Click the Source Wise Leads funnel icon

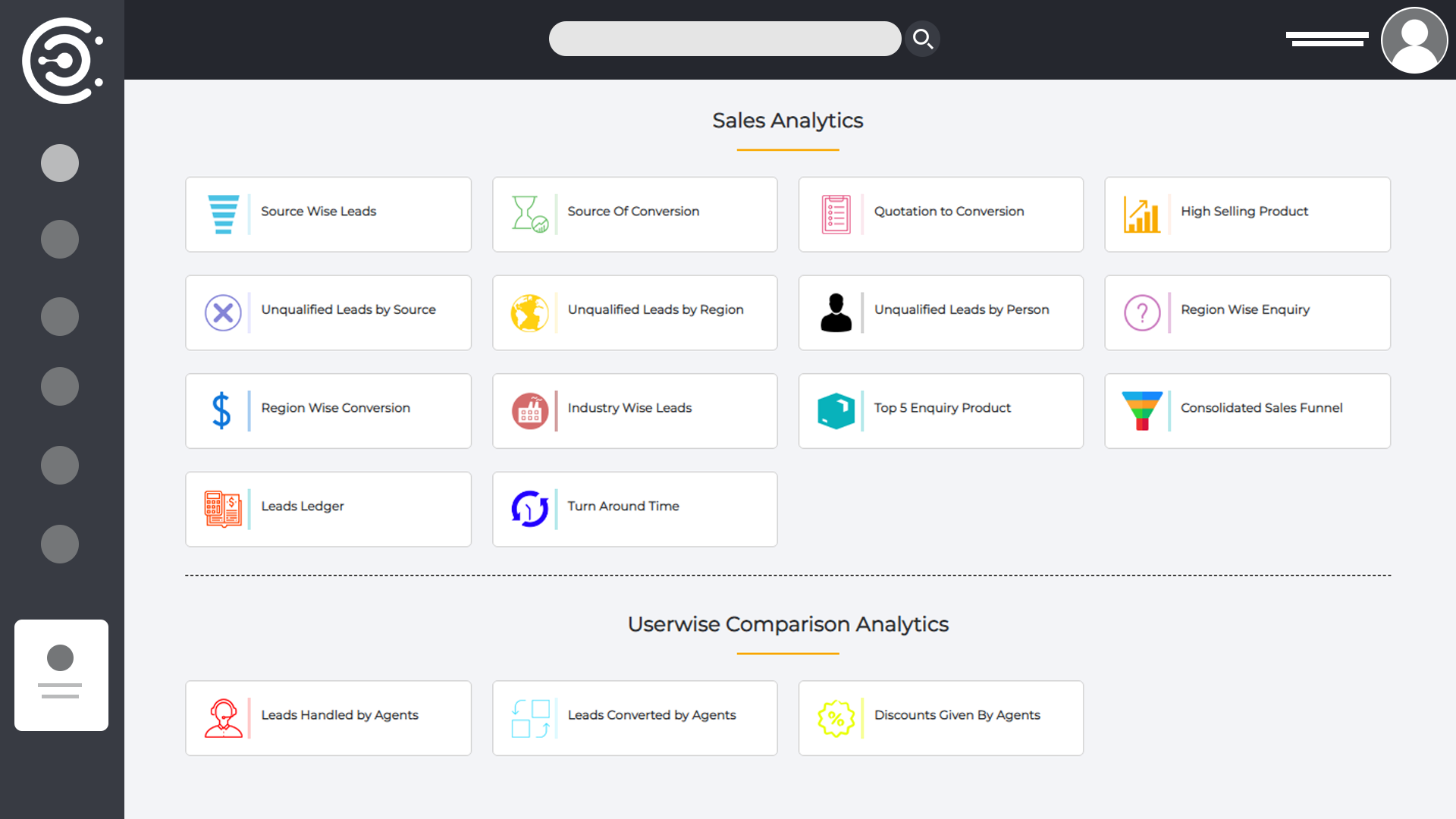pos(223,215)
